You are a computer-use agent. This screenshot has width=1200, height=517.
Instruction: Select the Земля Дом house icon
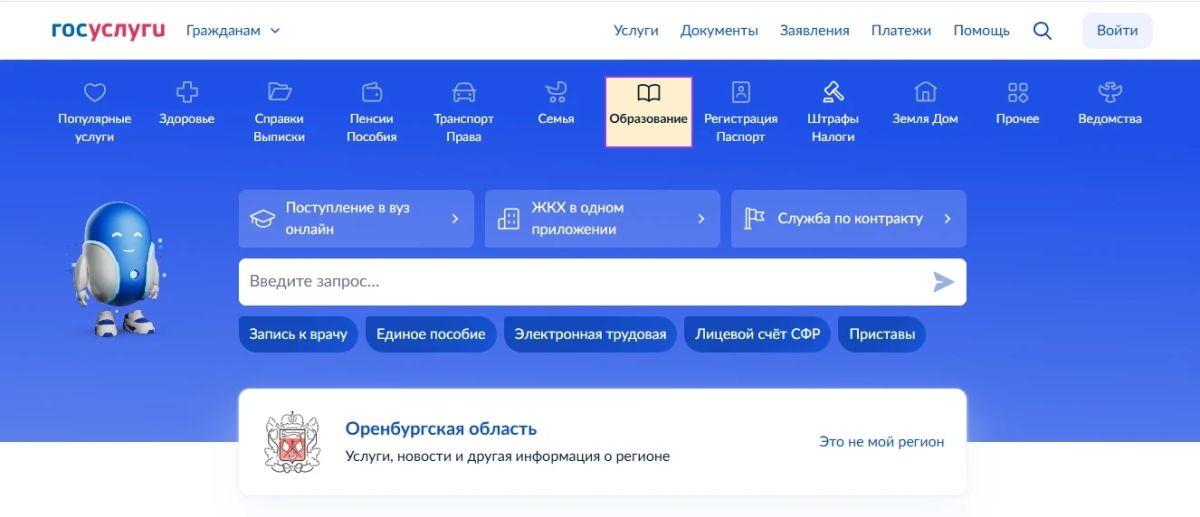(925, 92)
